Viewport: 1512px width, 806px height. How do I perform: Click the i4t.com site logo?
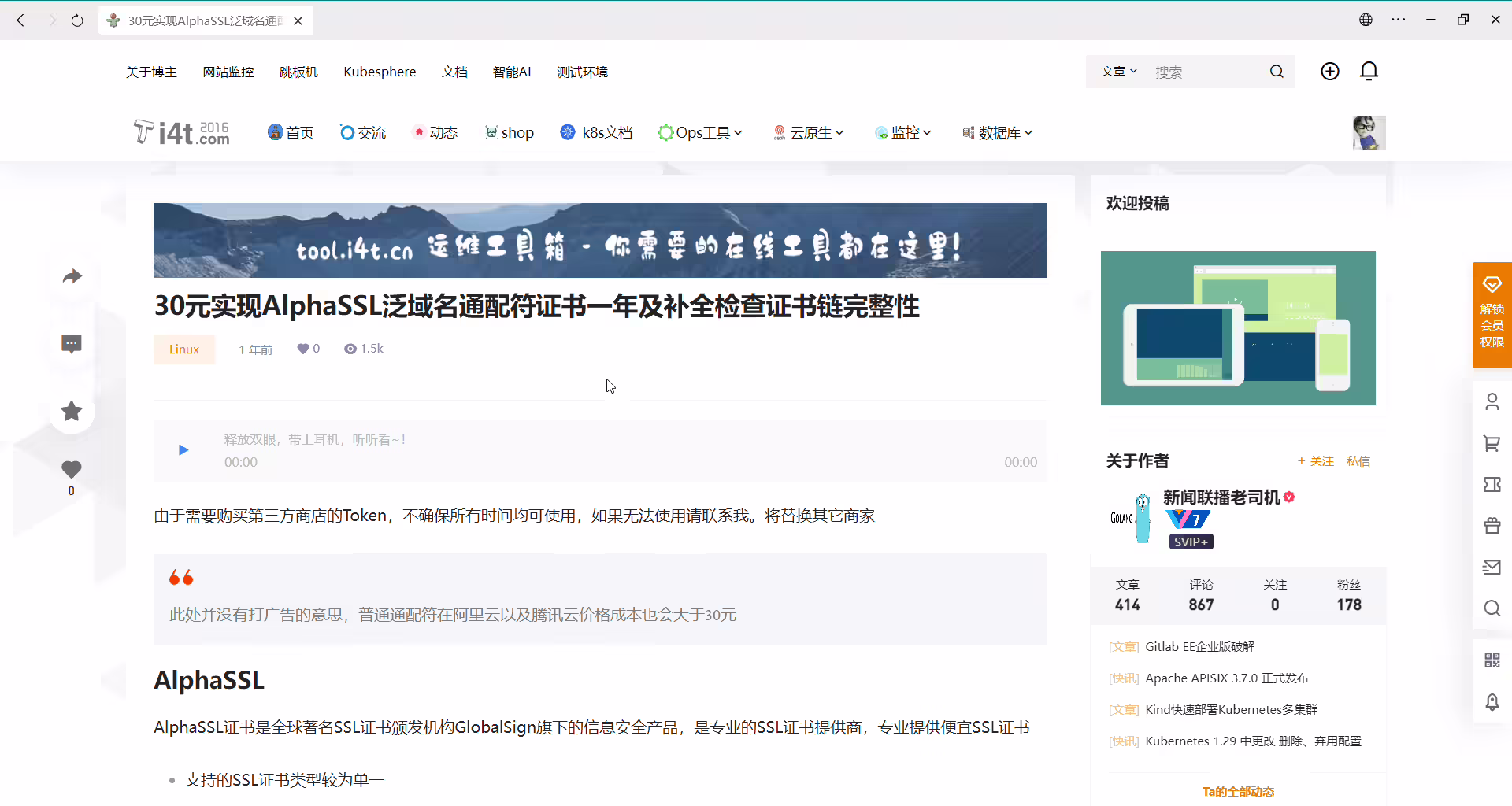click(x=182, y=132)
